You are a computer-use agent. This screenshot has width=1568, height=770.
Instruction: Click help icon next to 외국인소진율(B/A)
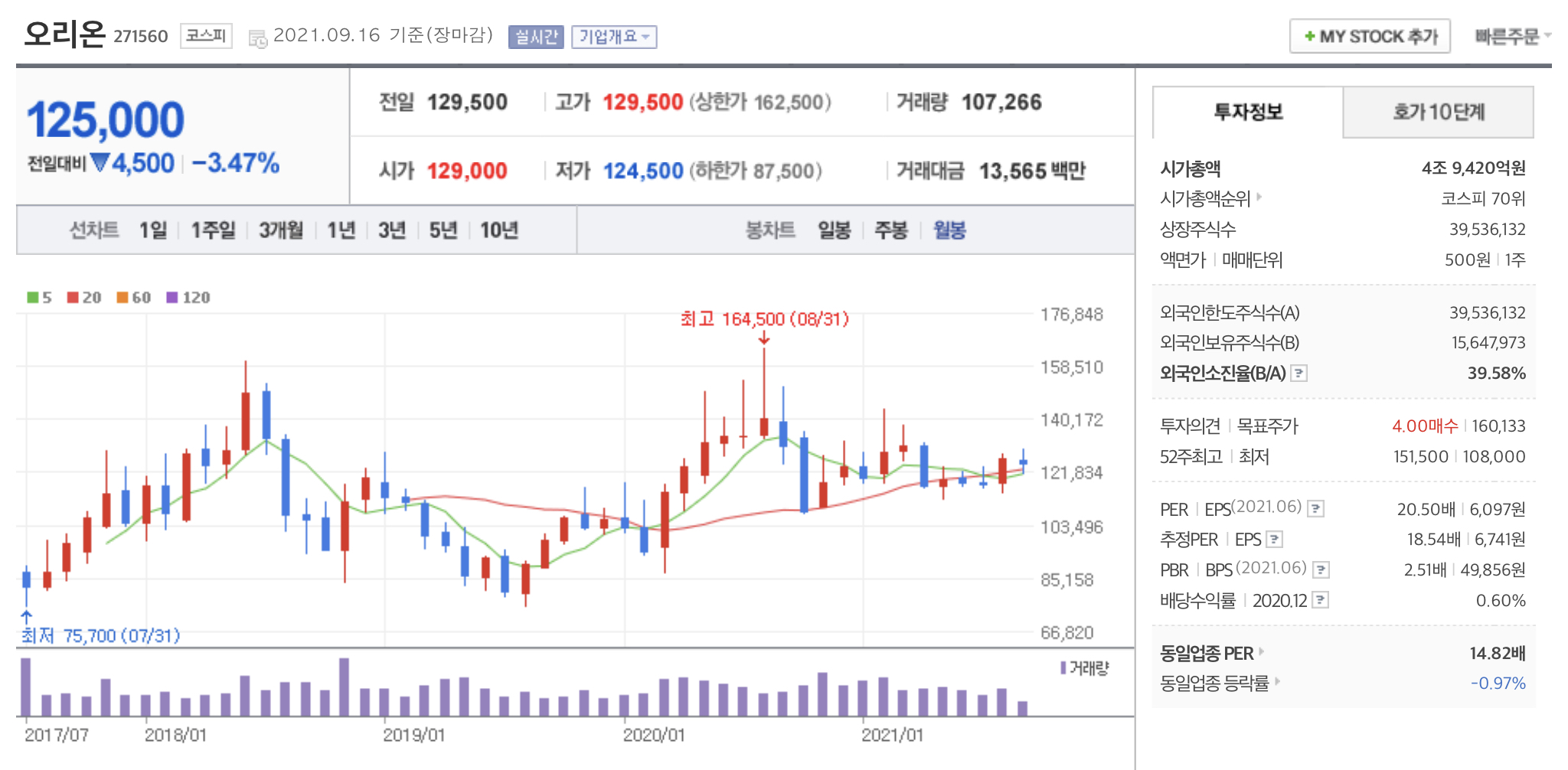click(x=1298, y=374)
